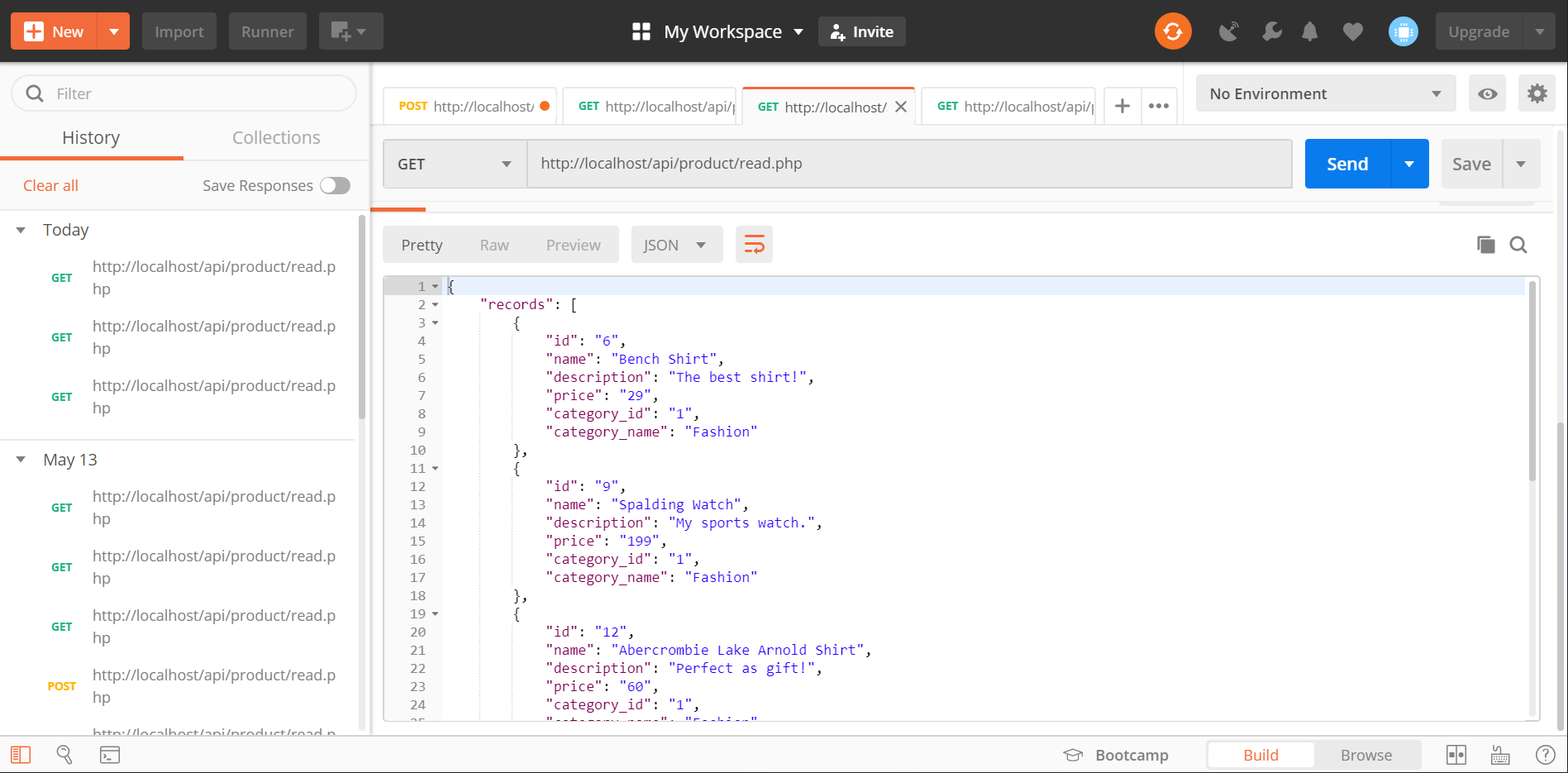
Task: Fold JSON at line 11 arrow
Action: click(x=436, y=468)
